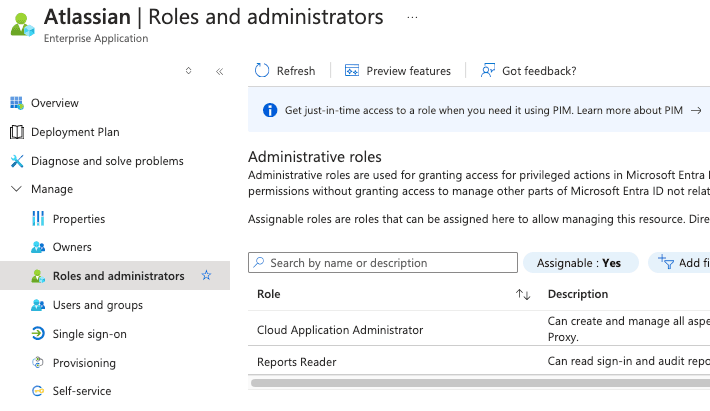Click the search magnifier icon
Image resolution: width=710 pixels, height=411 pixels.
[x=259, y=263]
